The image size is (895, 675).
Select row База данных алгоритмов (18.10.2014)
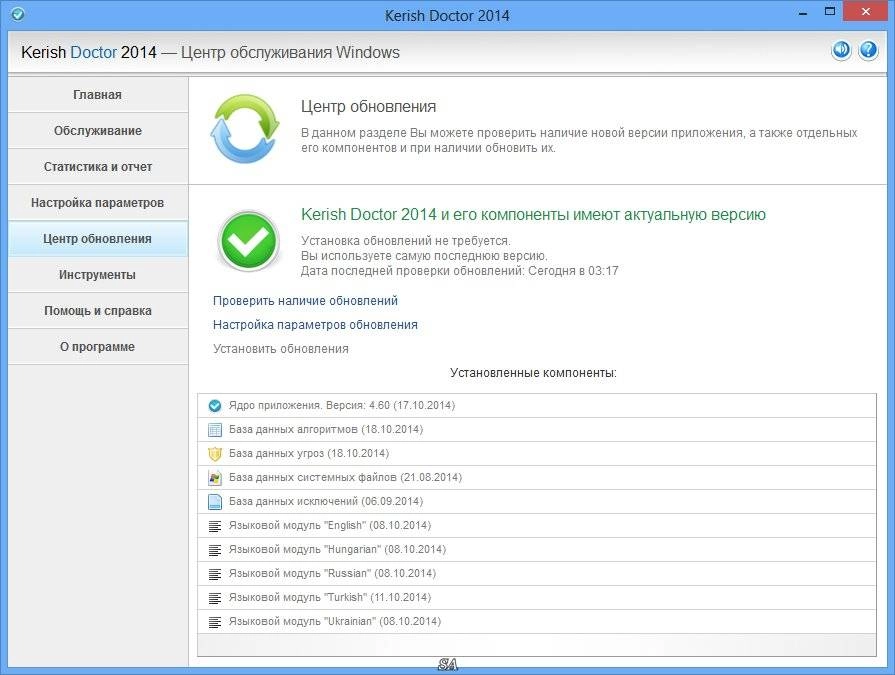pyautogui.click(x=537, y=430)
